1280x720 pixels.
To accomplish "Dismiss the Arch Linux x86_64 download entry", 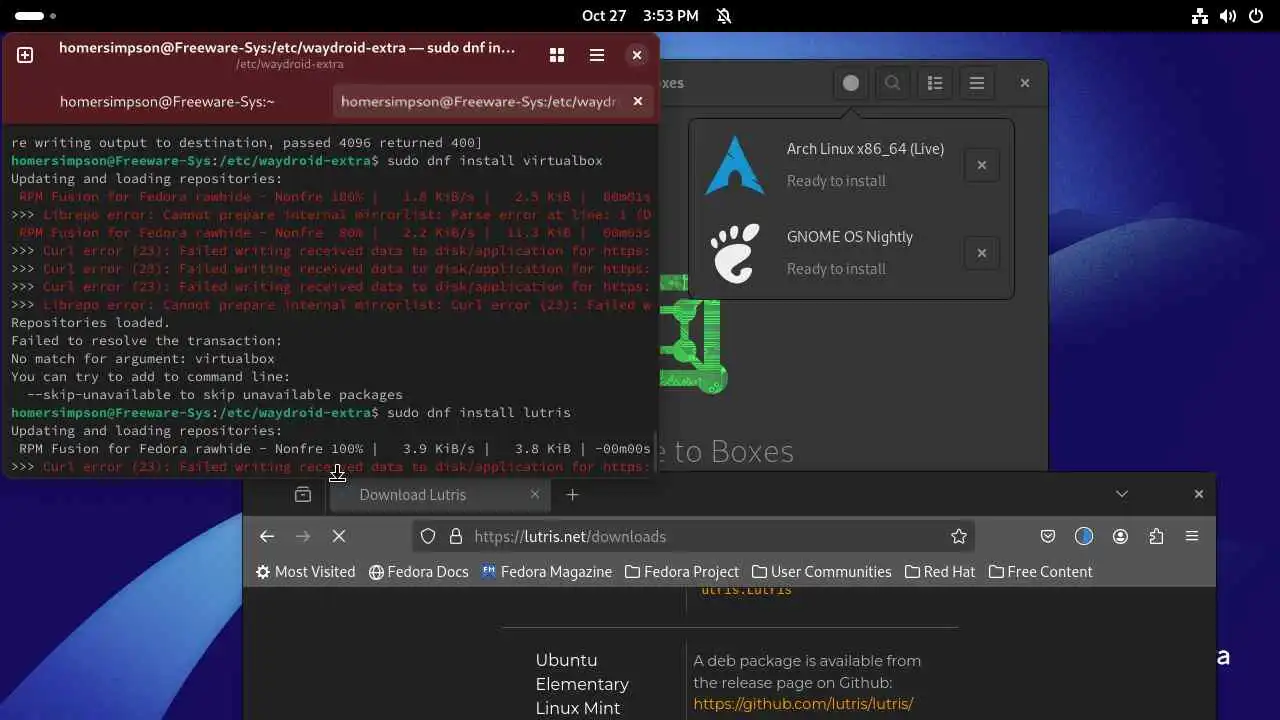I will pos(982,165).
